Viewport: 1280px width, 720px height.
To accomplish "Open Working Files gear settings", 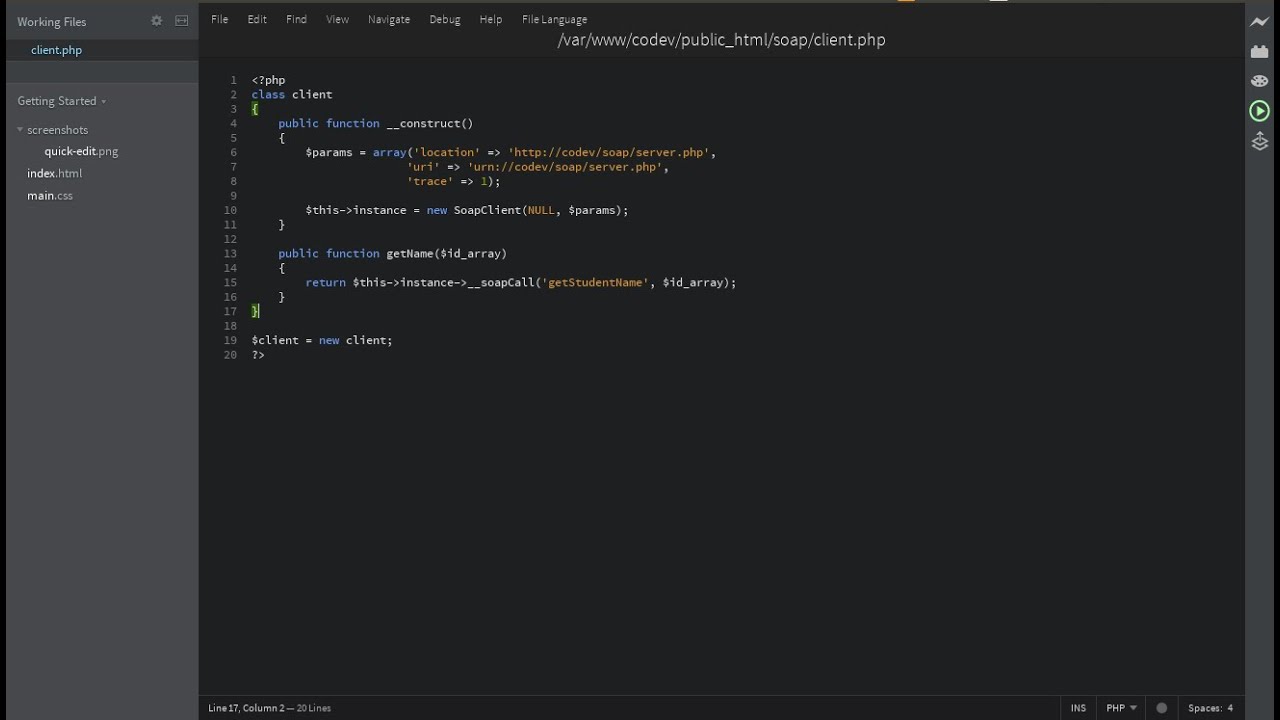I will pos(156,21).
